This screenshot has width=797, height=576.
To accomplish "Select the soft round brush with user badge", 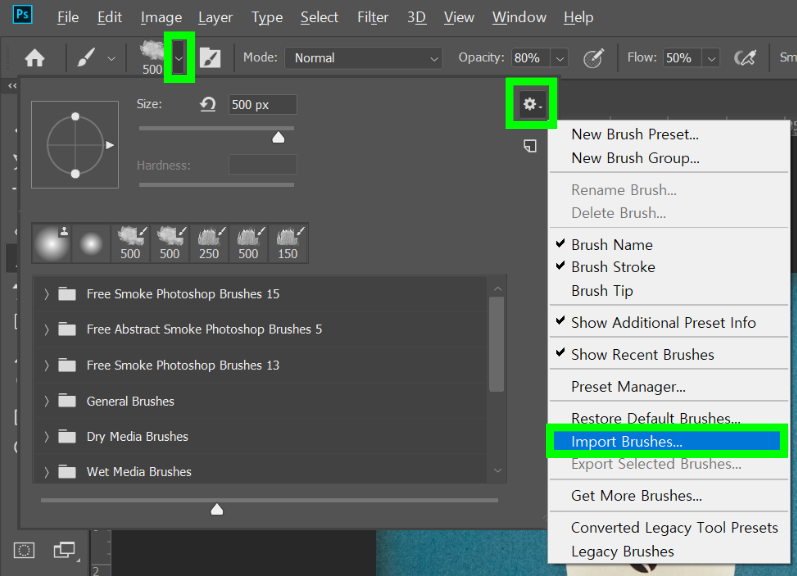I will (51, 244).
